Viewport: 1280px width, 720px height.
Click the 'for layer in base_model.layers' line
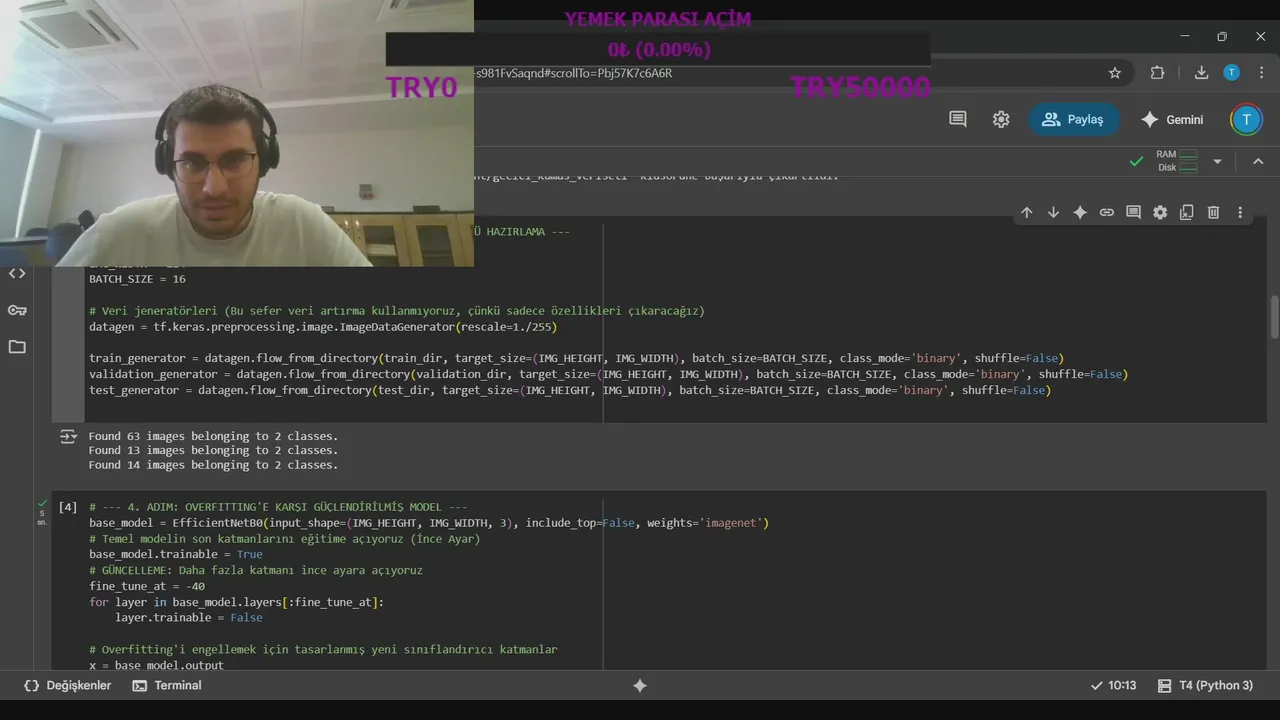[236, 602]
